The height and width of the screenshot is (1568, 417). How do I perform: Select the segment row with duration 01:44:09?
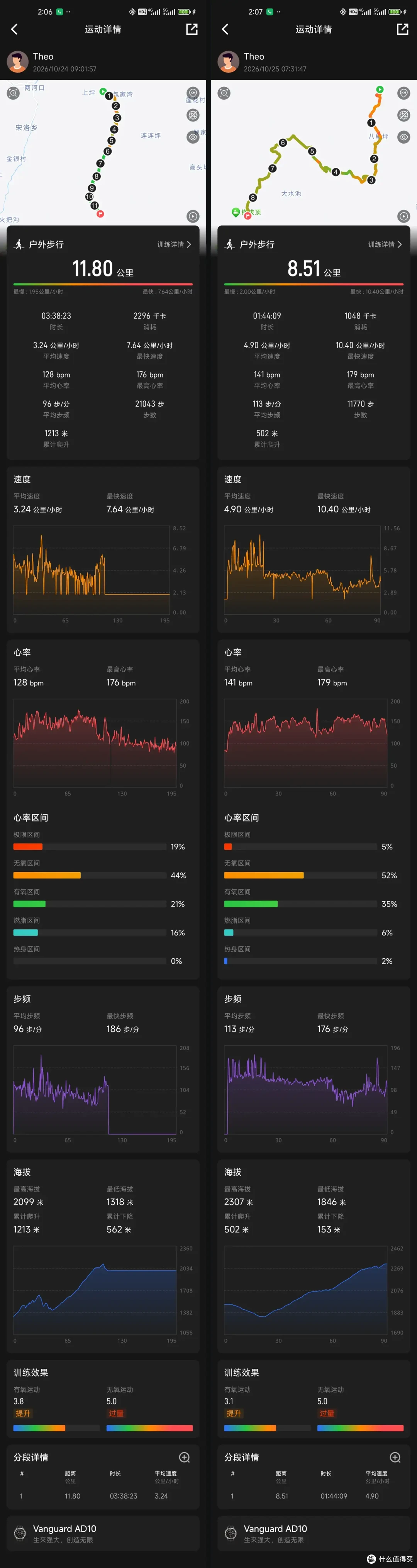(314, 1495)
